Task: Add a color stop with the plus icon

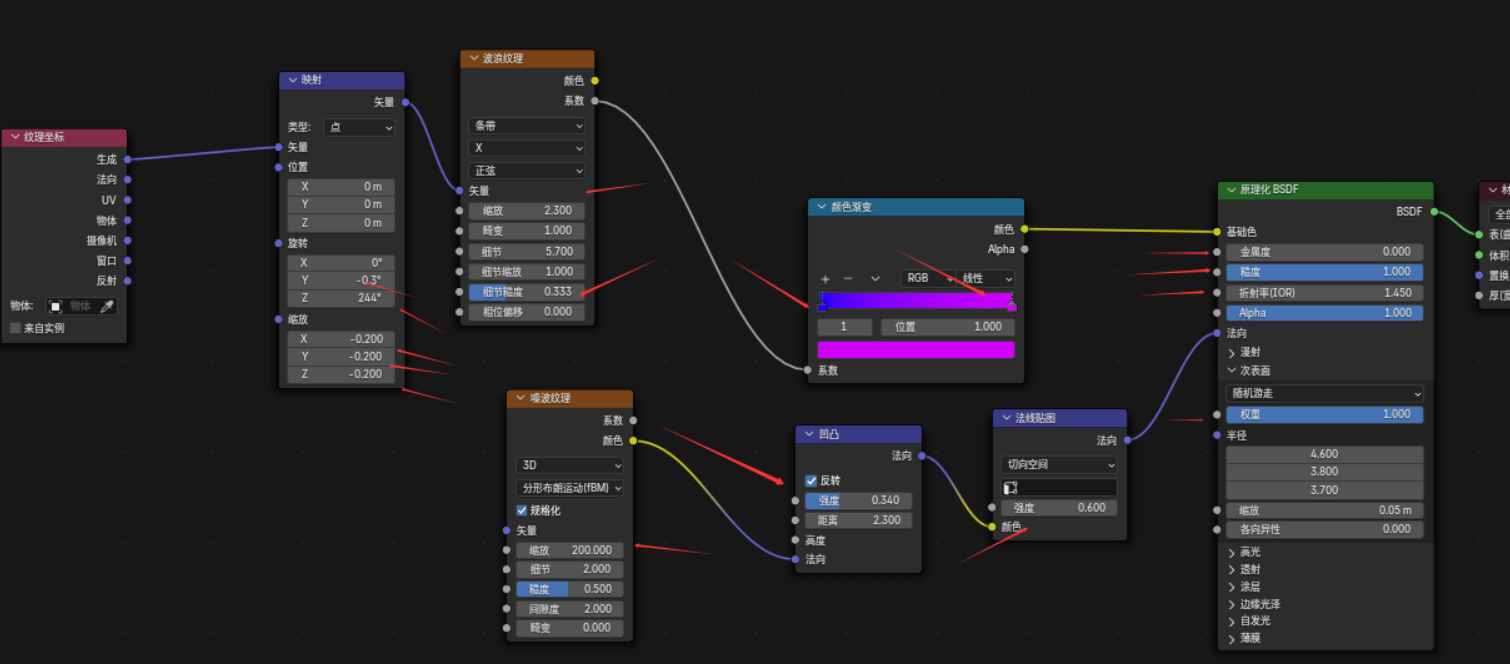Action: (x=825, y=279)
